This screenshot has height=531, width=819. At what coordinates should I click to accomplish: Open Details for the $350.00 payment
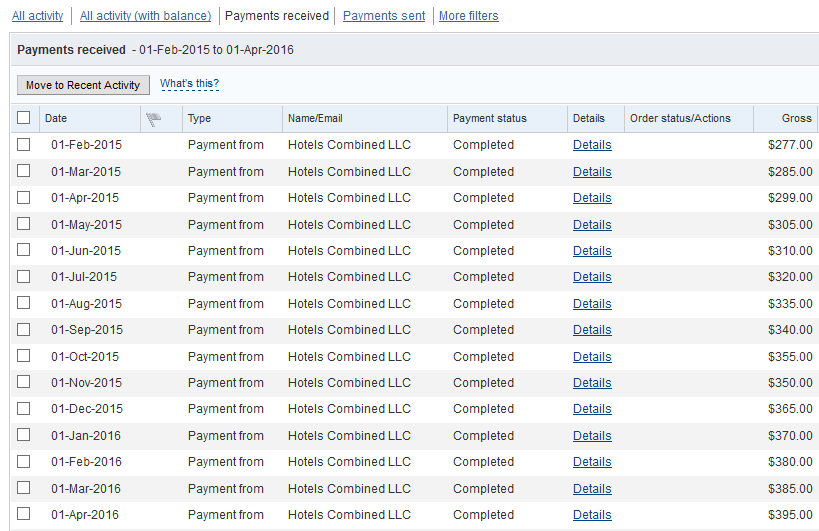tap(592, 383)
